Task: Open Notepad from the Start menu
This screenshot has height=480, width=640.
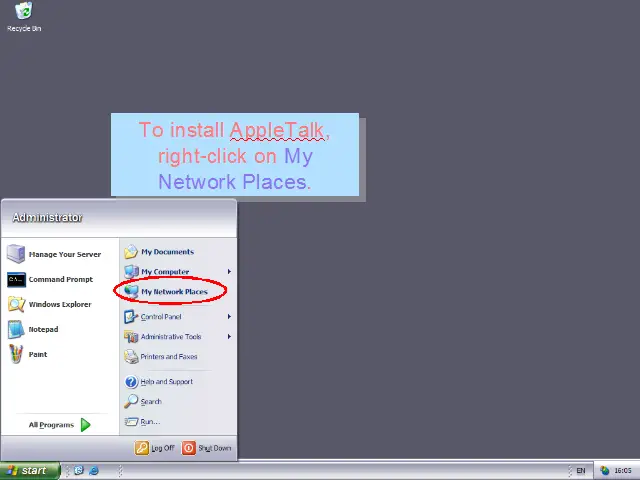Action: tap(16, 329)
